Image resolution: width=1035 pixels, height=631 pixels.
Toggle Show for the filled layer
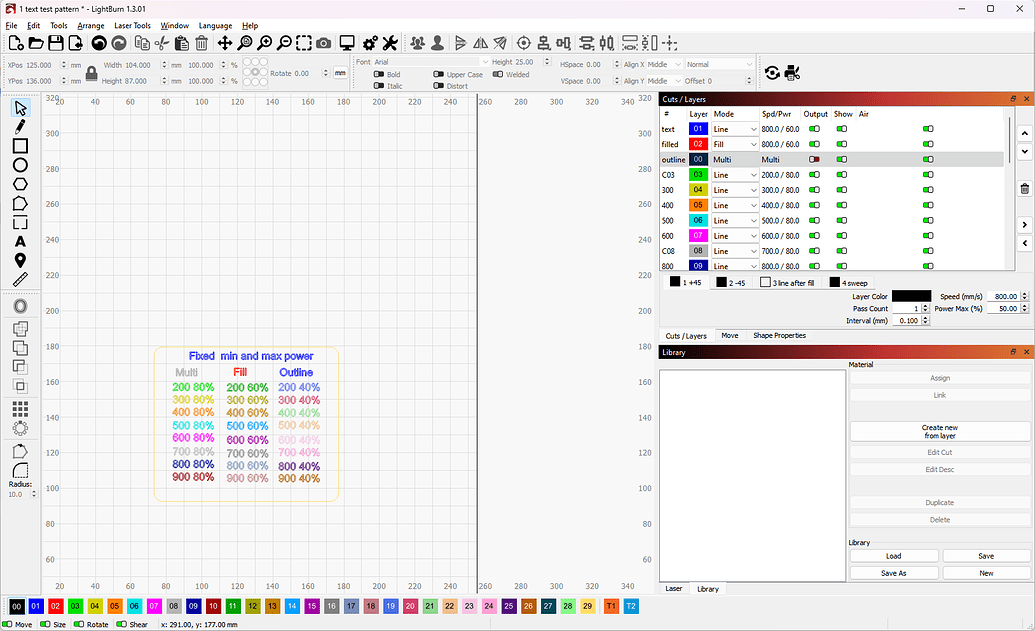pos(842,144)
